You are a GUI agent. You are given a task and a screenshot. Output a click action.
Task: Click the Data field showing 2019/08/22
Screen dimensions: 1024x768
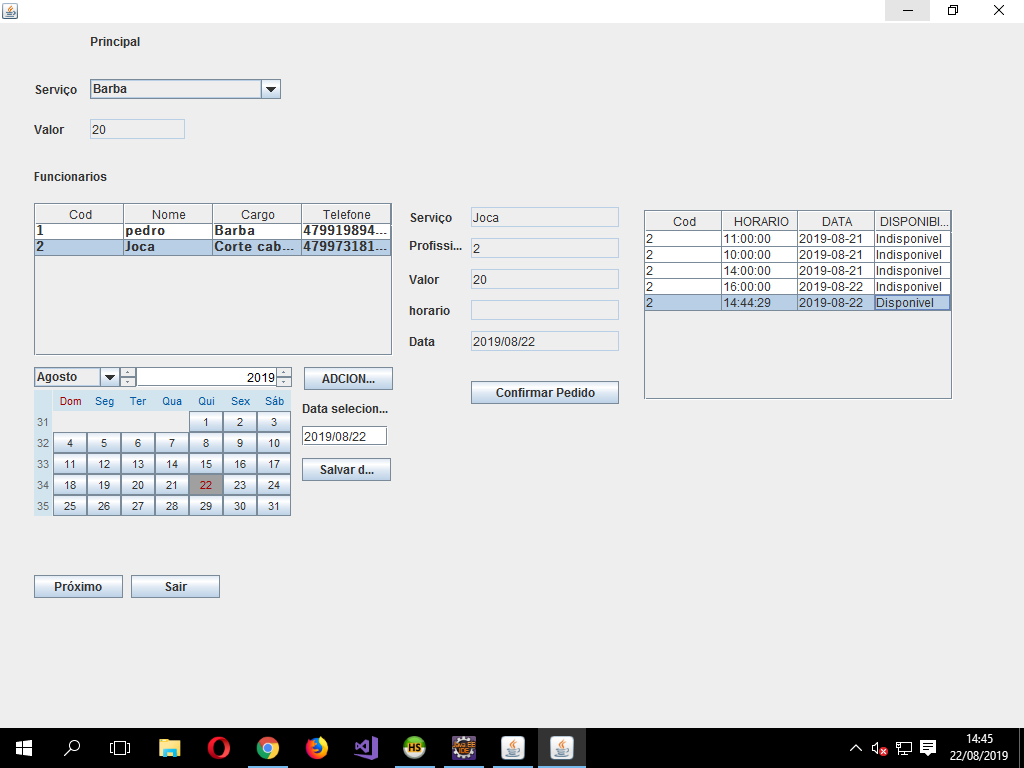[x=545, y=341]
